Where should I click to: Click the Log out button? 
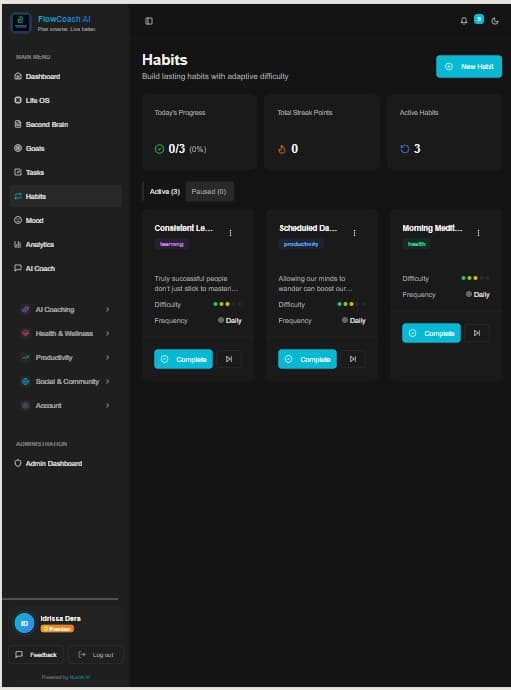pyautogui.click(x=96, y=655)
